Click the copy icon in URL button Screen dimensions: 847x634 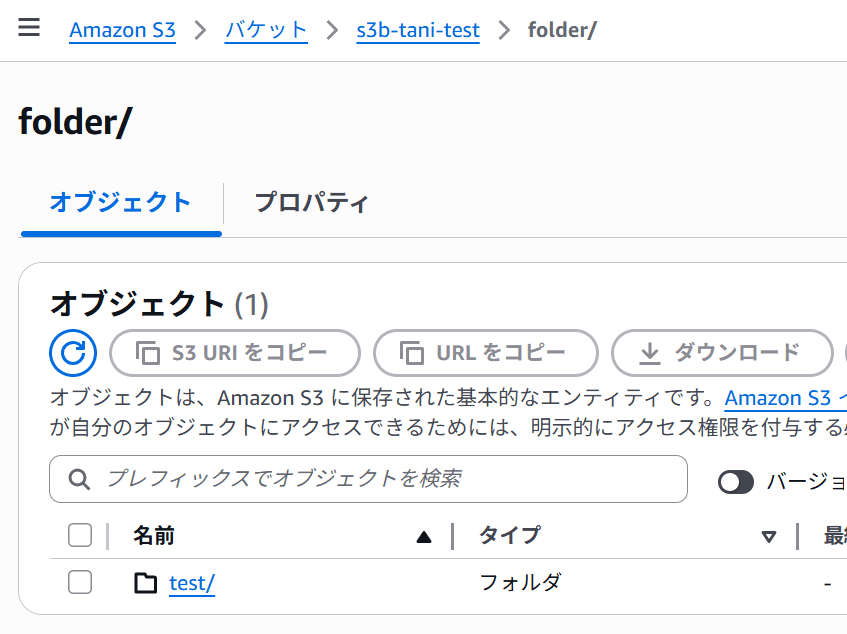coord(411,352)
